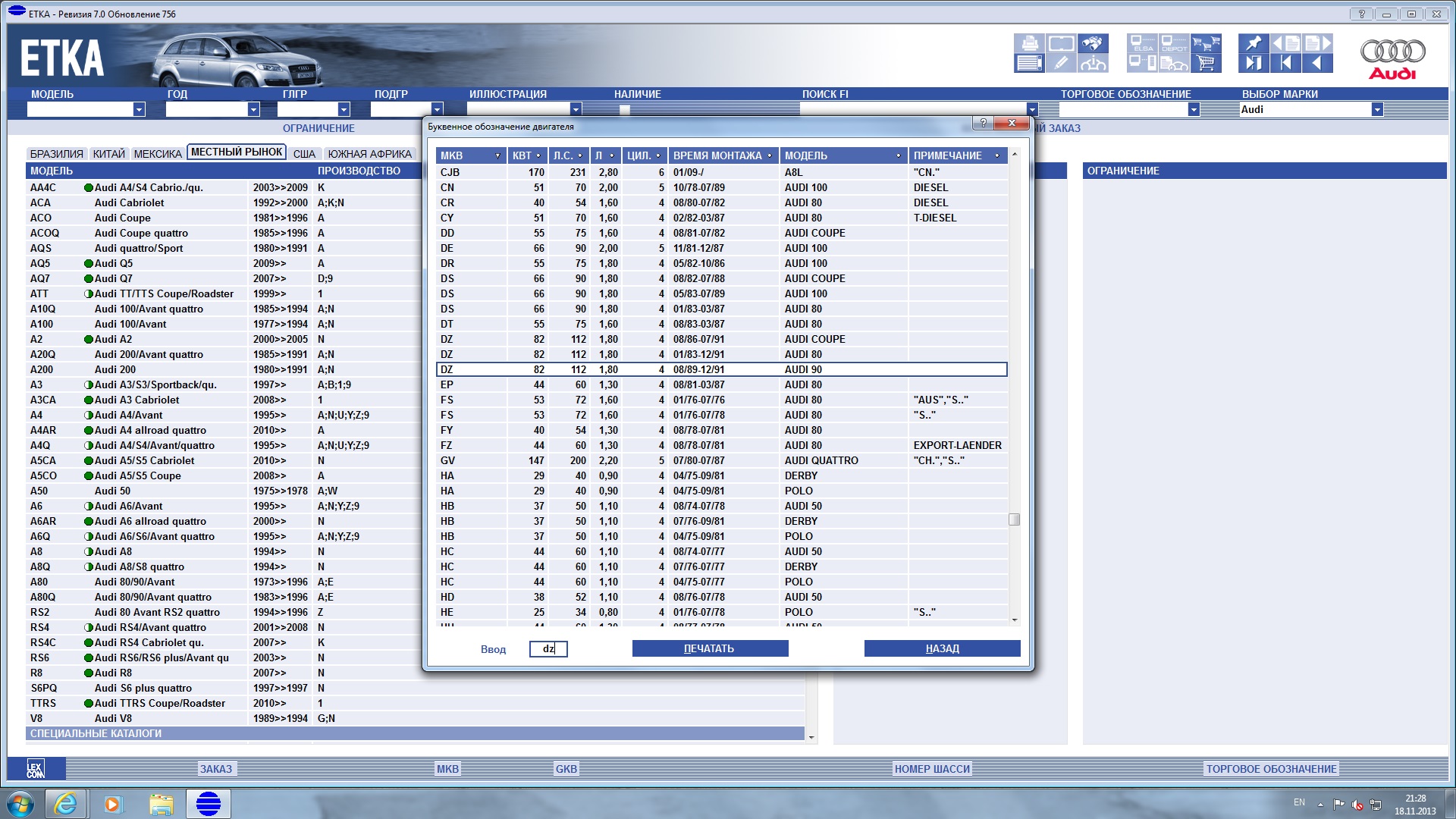Click the pushpin icon
Viewport: 1456px width, 819px height.
tap(1254, 43)
